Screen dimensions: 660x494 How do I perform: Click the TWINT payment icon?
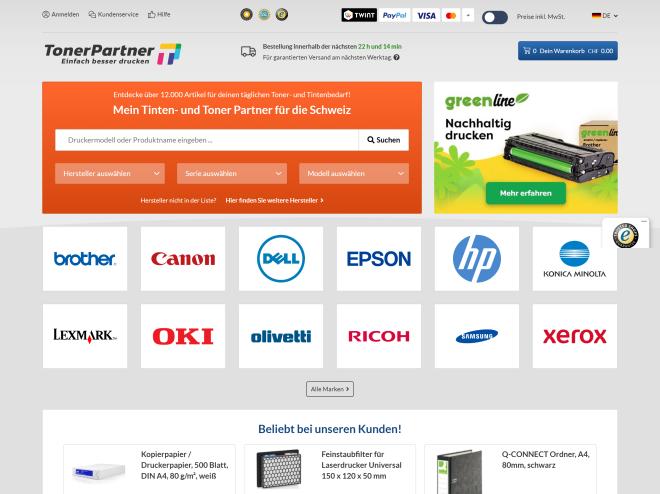(359, 15)
